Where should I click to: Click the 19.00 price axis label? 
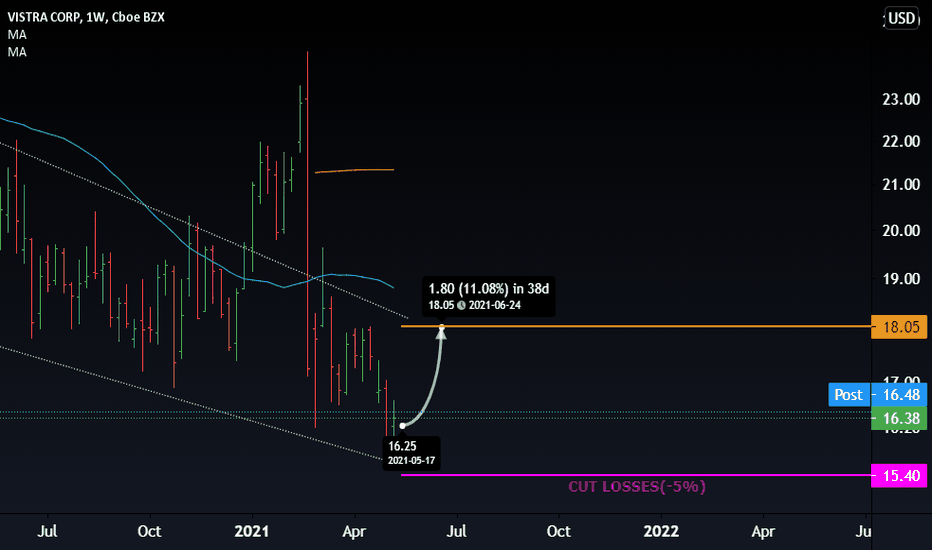click(x=901, y=279)
